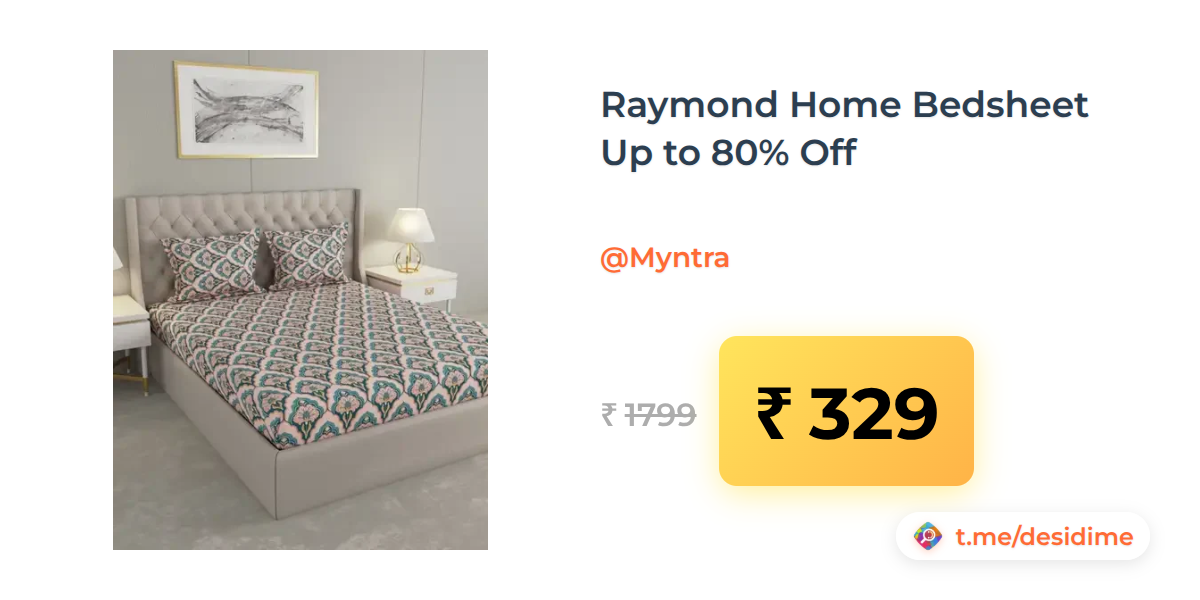Viewport: 1200px width, 600px height.
Task: Click the Raymond Home Bedsheet title
Action: pyautogui.click(x=844, y=104)
